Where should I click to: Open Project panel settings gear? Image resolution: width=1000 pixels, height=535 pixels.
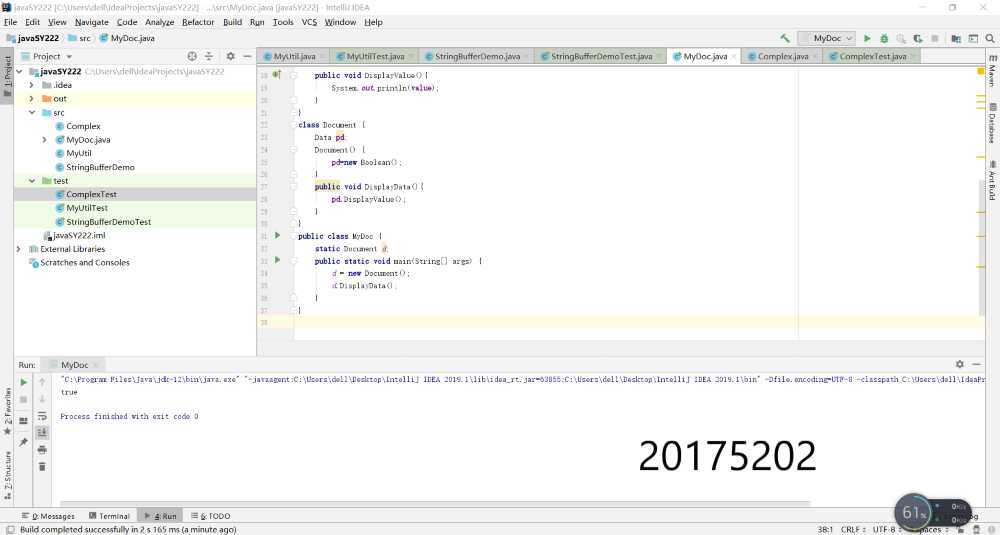tap(230, 56)
